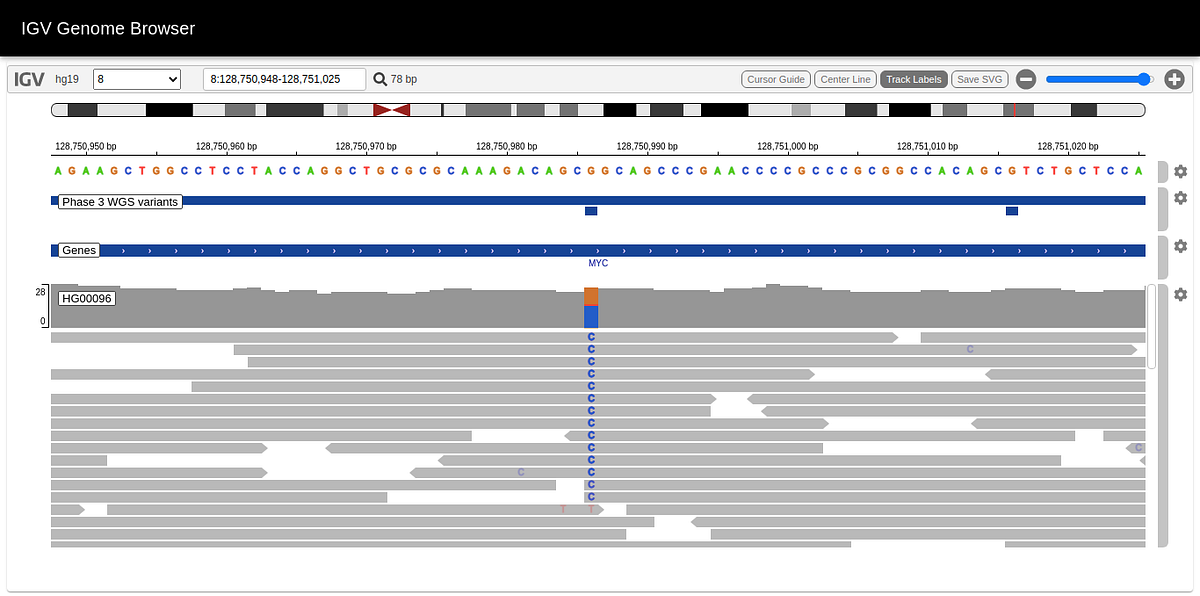Click the locus coordinates input field
The width and height of the screenshot is (1200, 596).
[x=284, y=78]
